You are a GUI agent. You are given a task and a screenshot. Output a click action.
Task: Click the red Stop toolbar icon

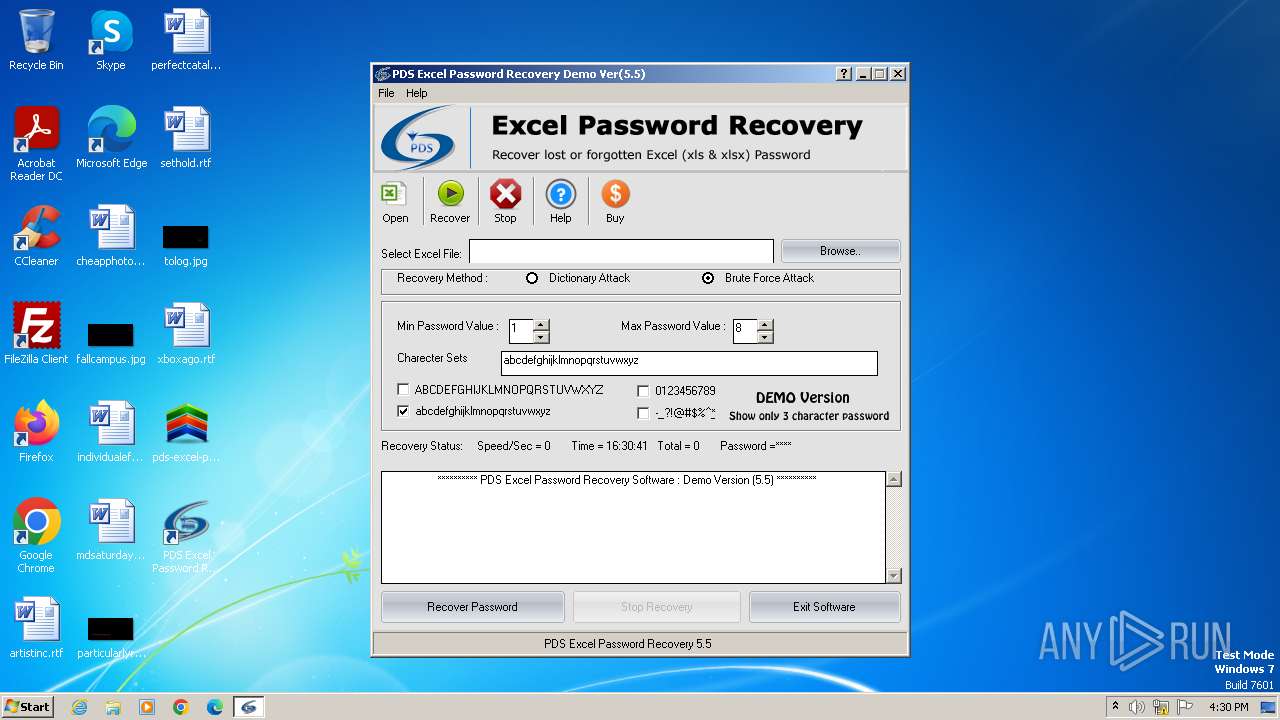point(505,201)
